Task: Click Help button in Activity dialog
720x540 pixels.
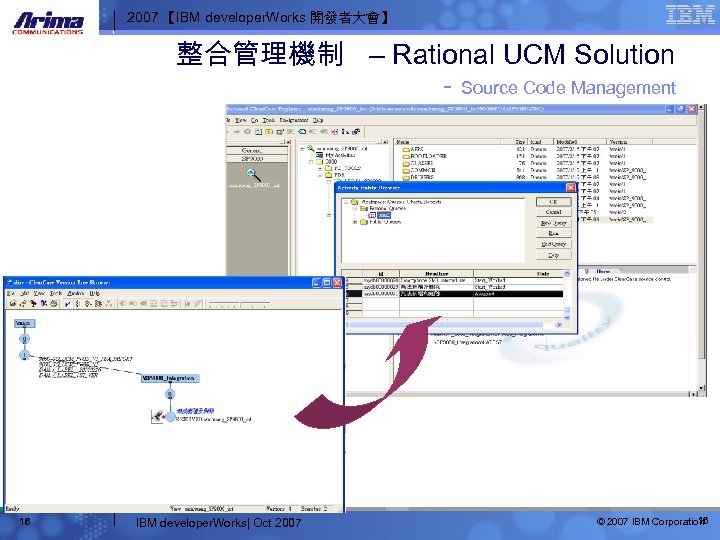Action: pyautogui.click(x=553, y=255)
